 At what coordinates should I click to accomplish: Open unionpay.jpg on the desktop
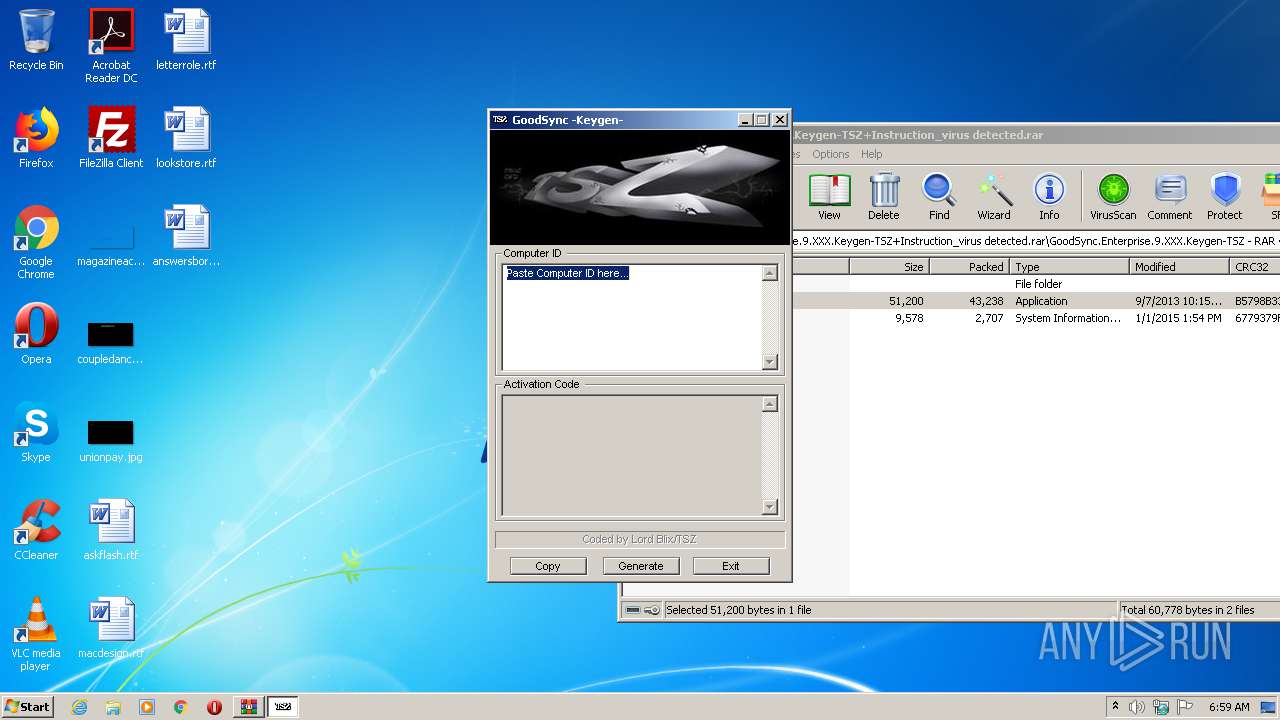(111, 440)
